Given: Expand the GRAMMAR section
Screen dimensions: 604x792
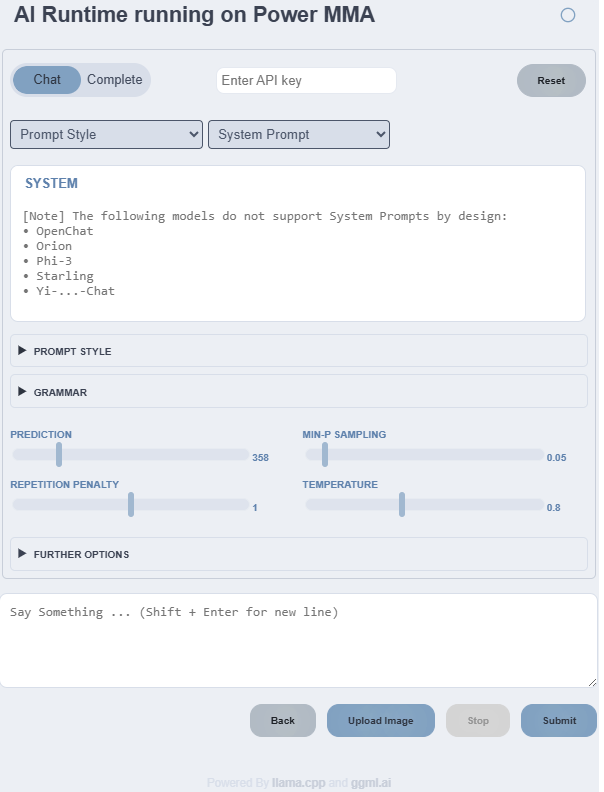Looking at the screenshot, I should click(x=60, y=392).
